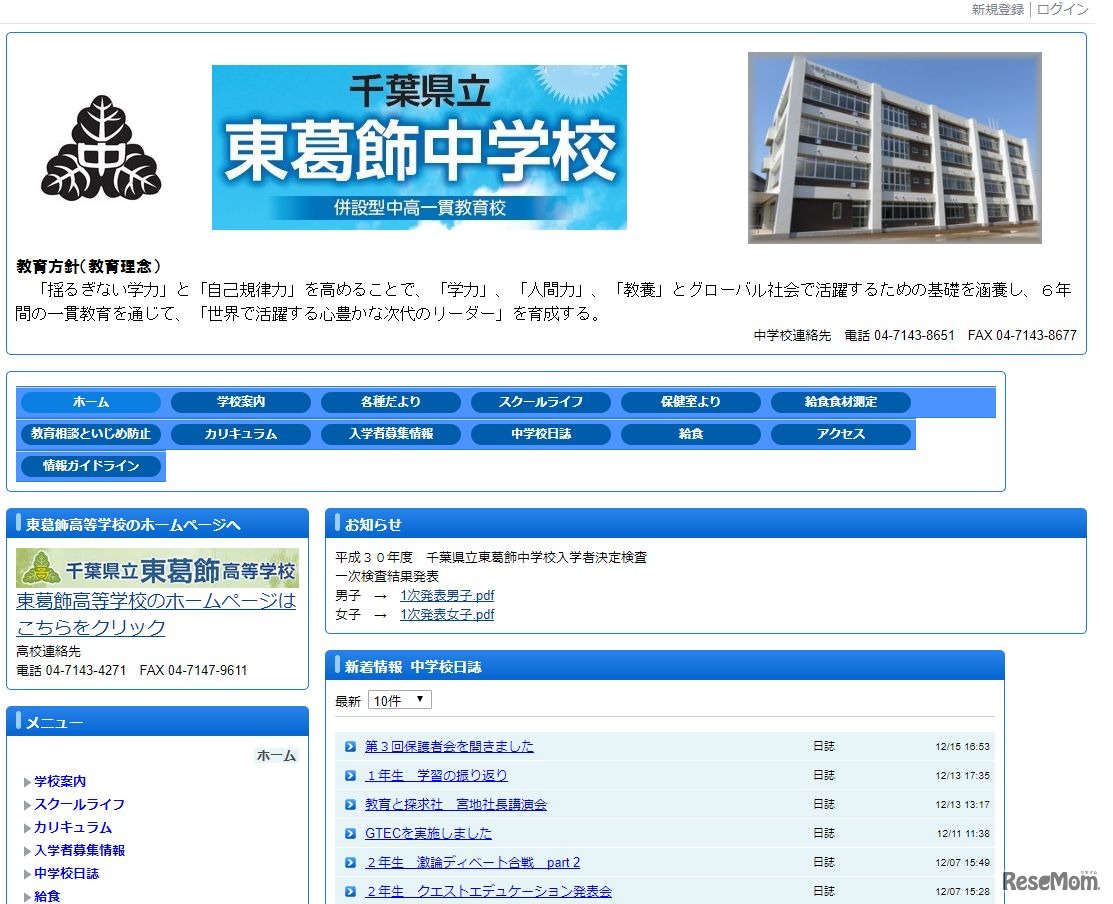The height and width of the screenshot is (904, 1113).
Task: Click the メニュー panel header
Action: coord(158,722)
